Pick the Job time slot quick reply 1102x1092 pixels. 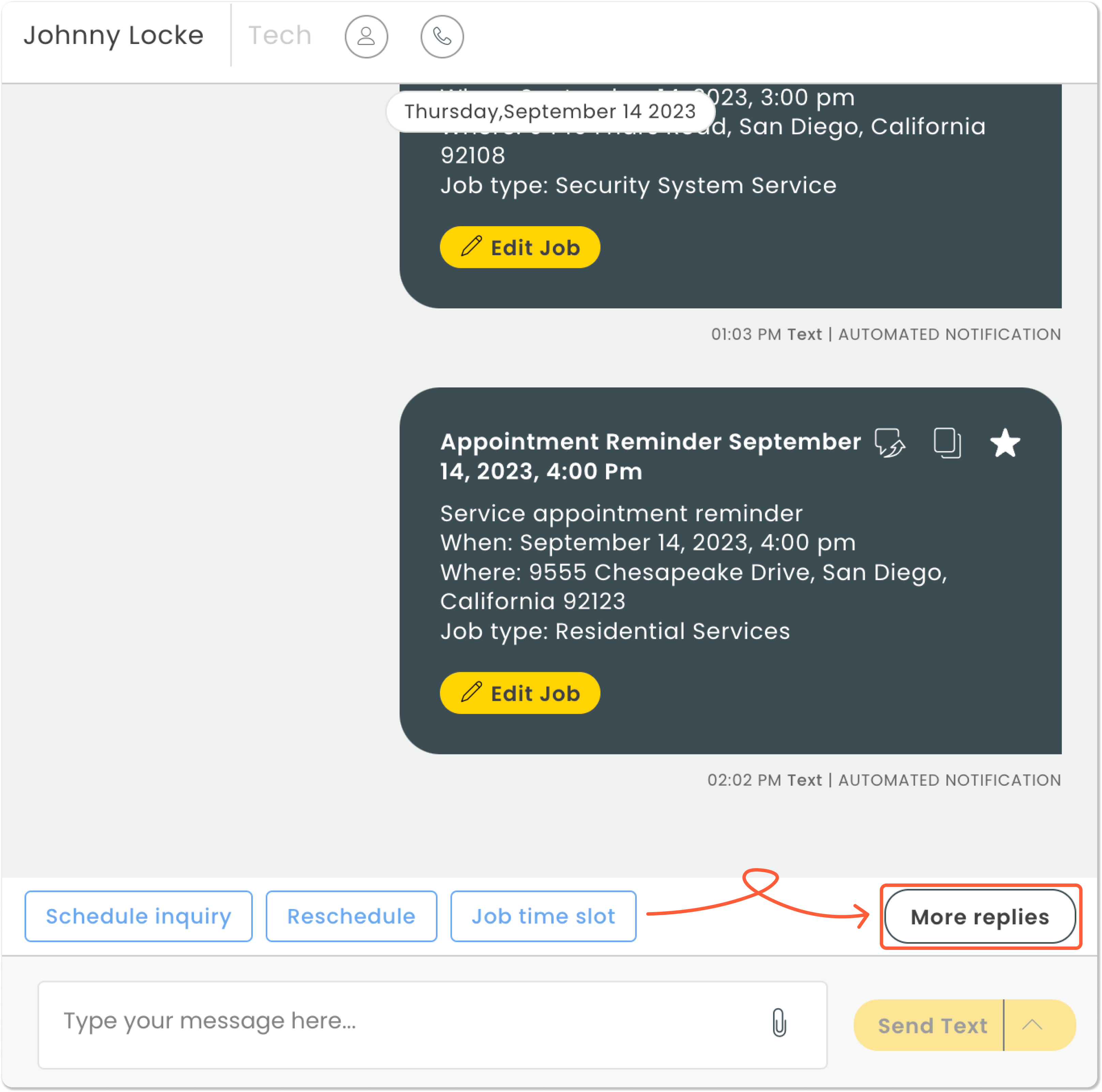[543, 917]
